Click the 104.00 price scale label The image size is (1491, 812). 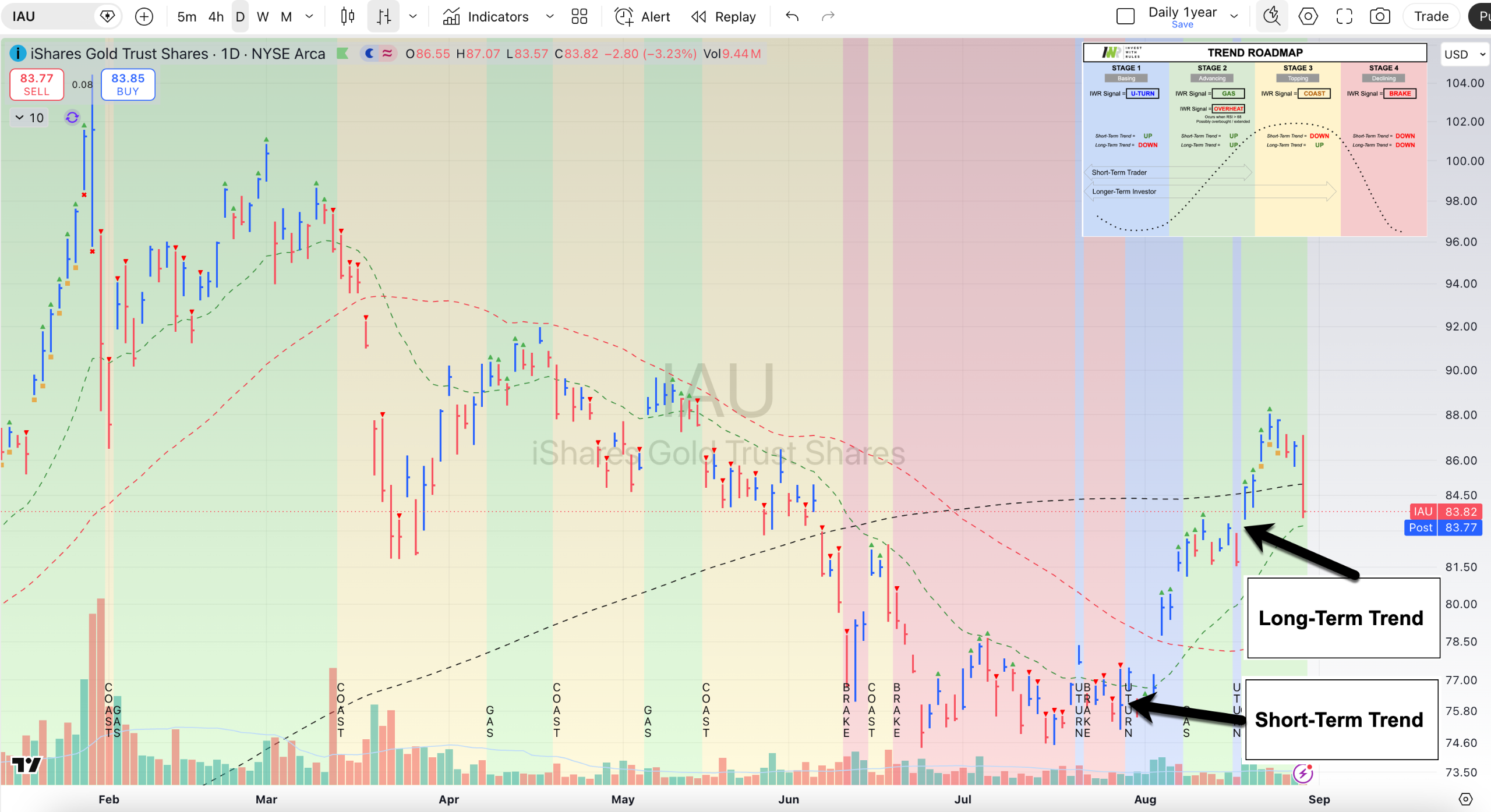click(x=1465, y=83)
